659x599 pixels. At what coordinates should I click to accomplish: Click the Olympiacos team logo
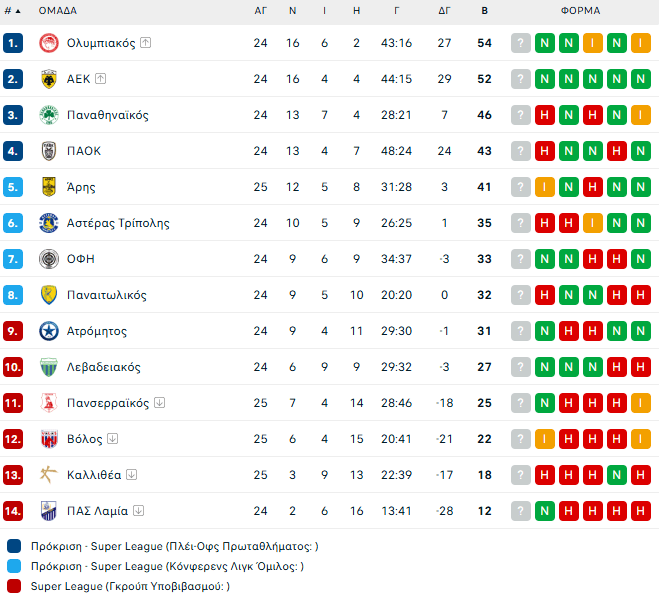point(48,43)
